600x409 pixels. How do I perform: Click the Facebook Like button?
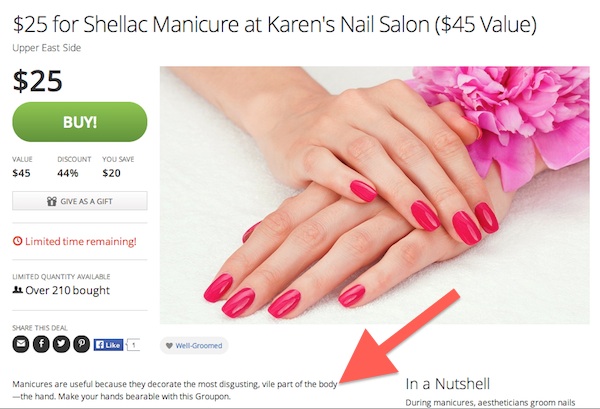pos(109,345)
